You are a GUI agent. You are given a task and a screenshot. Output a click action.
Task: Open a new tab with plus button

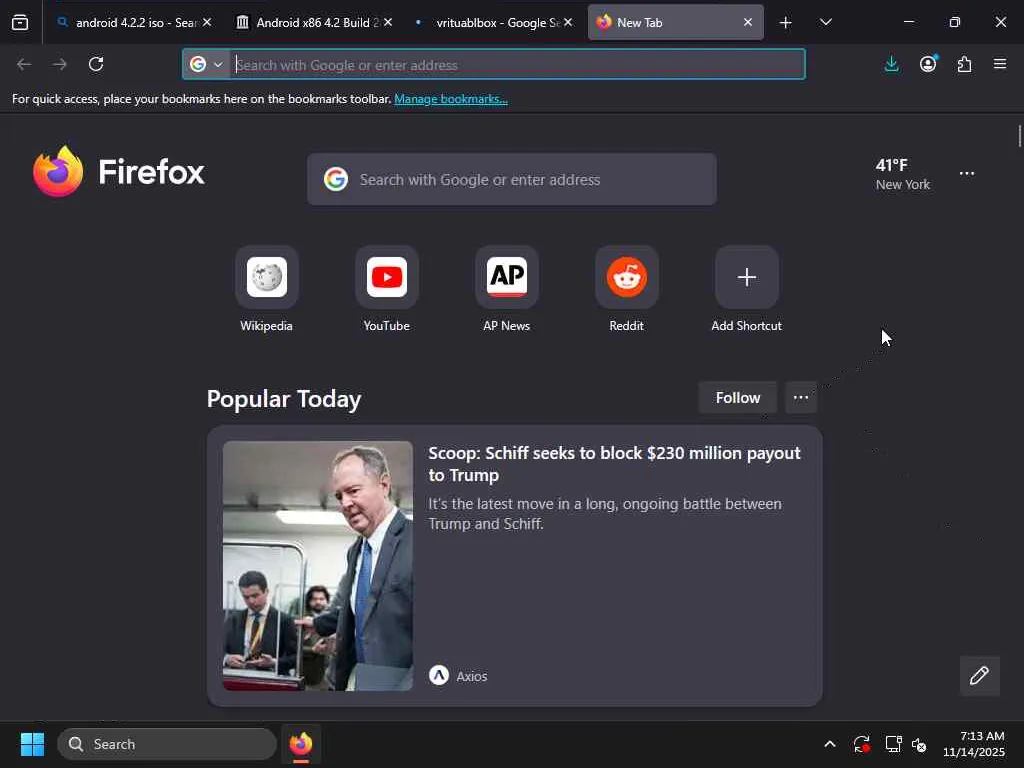786,22
